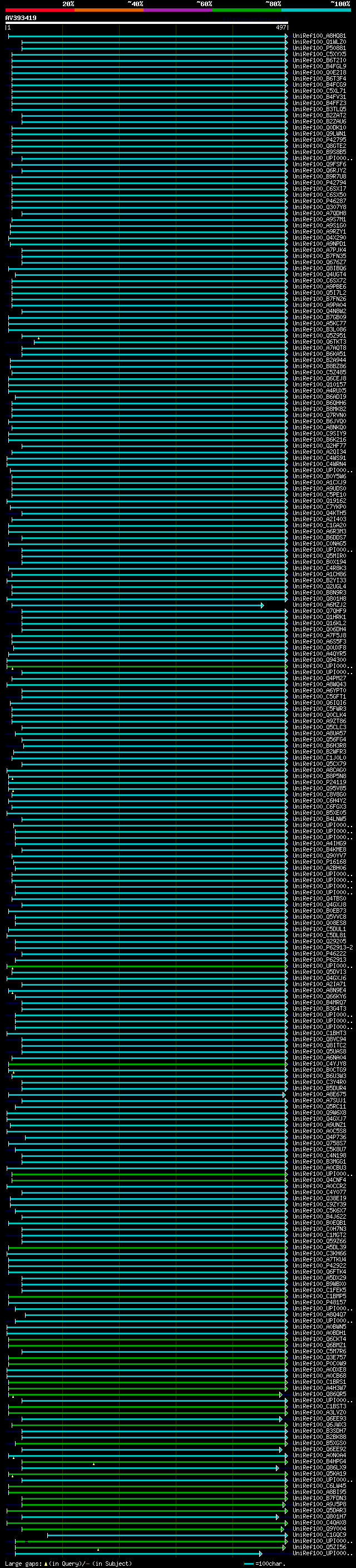Click hit label UniRef100_C5XL71

tap(319, 91)
